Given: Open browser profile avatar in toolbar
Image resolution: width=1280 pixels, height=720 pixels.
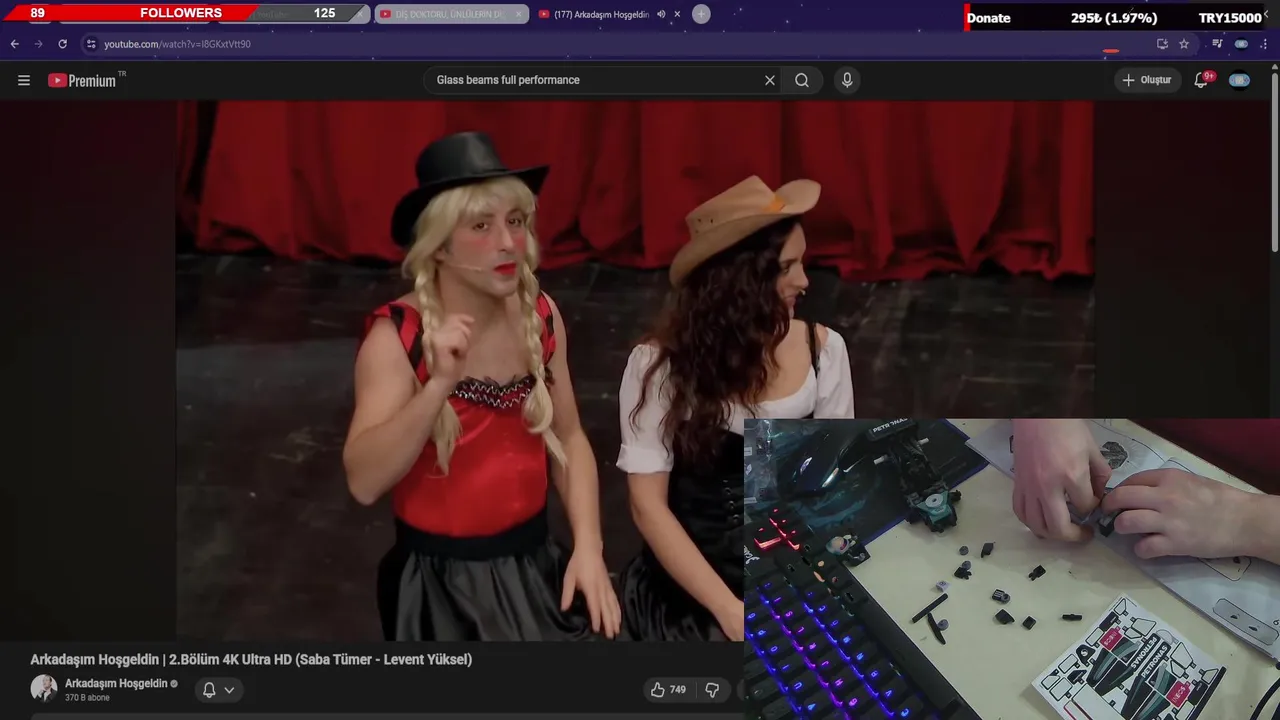Looking at the screenshot, I should tap(1241, 44).
